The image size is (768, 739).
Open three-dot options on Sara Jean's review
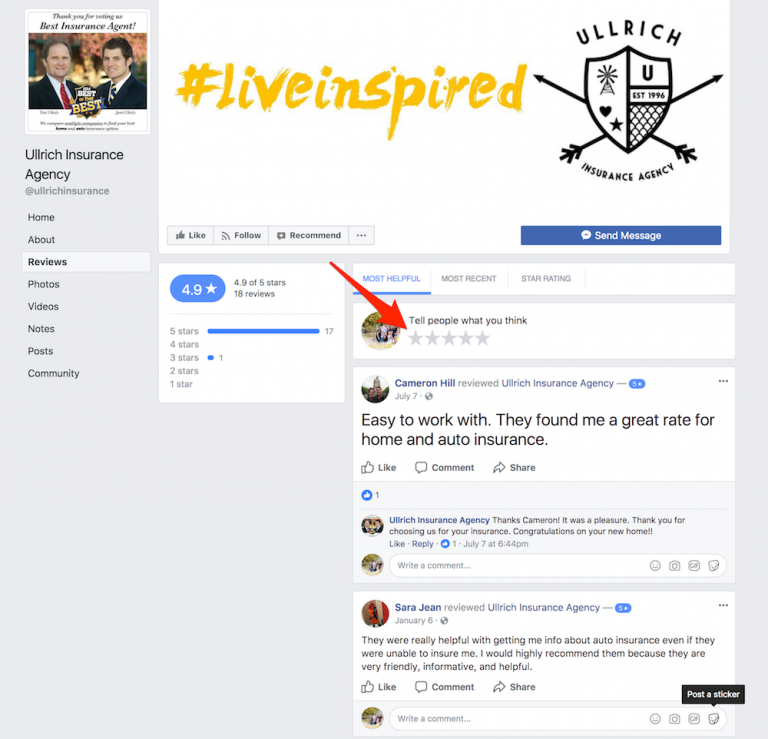click(723, 605)
